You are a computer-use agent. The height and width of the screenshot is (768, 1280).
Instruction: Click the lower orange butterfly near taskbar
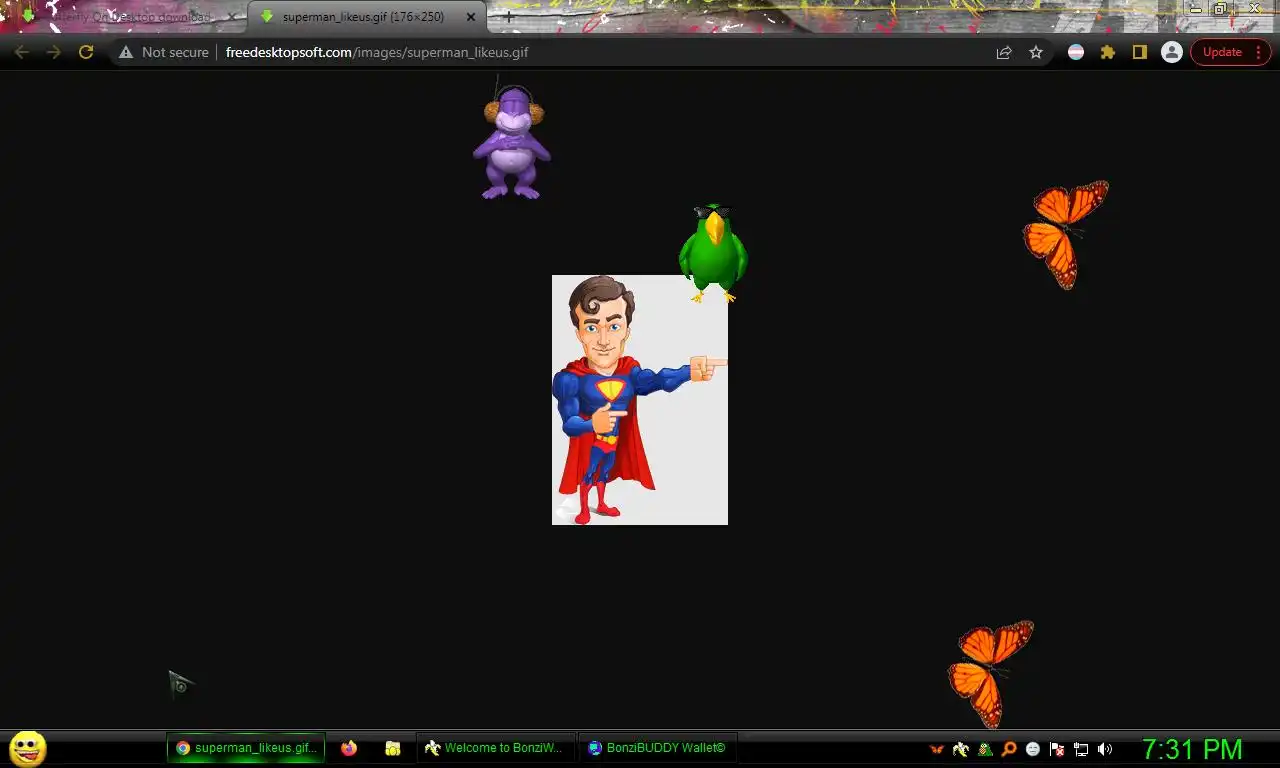(990, 674)
